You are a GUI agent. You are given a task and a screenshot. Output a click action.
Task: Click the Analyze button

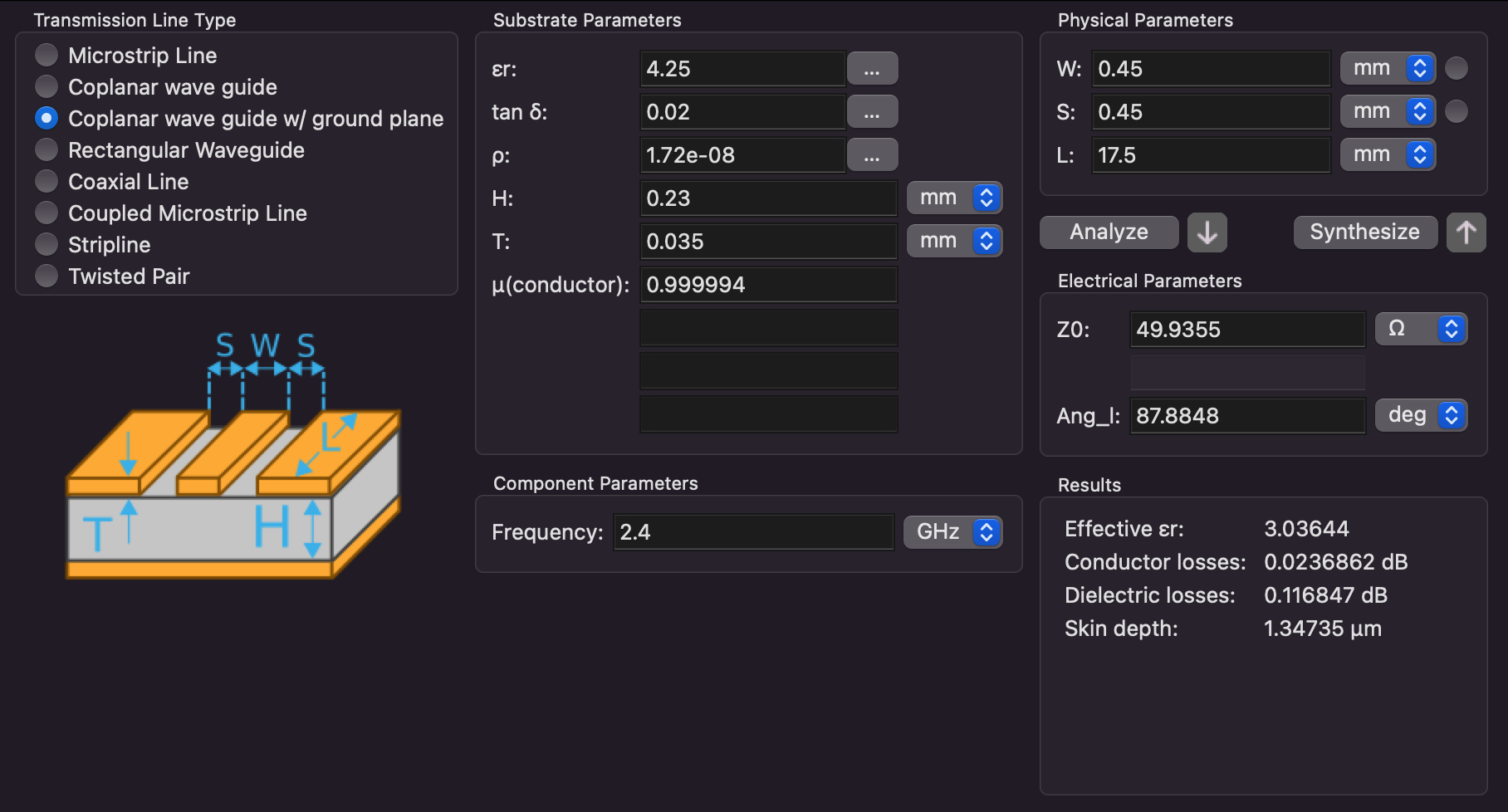(x=1109, y=232)
